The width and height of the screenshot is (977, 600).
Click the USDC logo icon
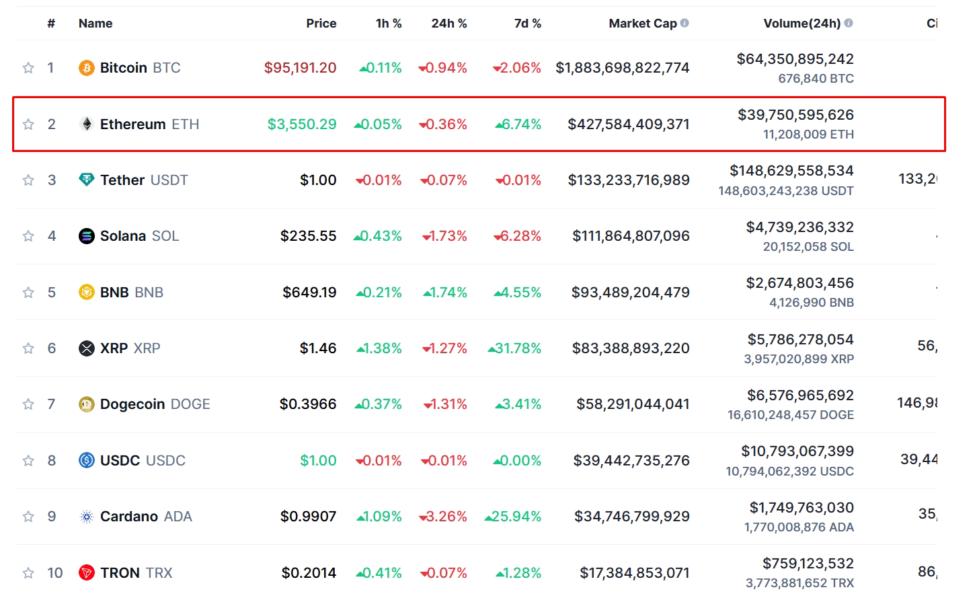point(86,460)
